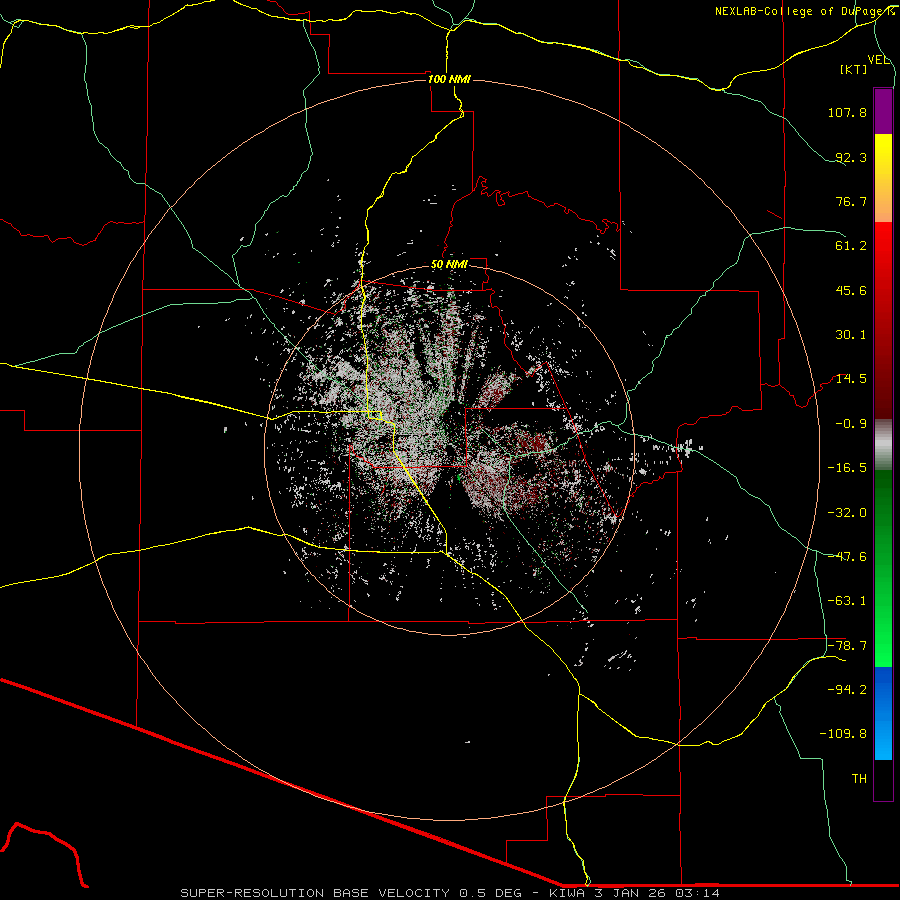Screen dimensions: 900x900
Task: Click the 76.7 velocity scale value
Action: click(851, 201)
